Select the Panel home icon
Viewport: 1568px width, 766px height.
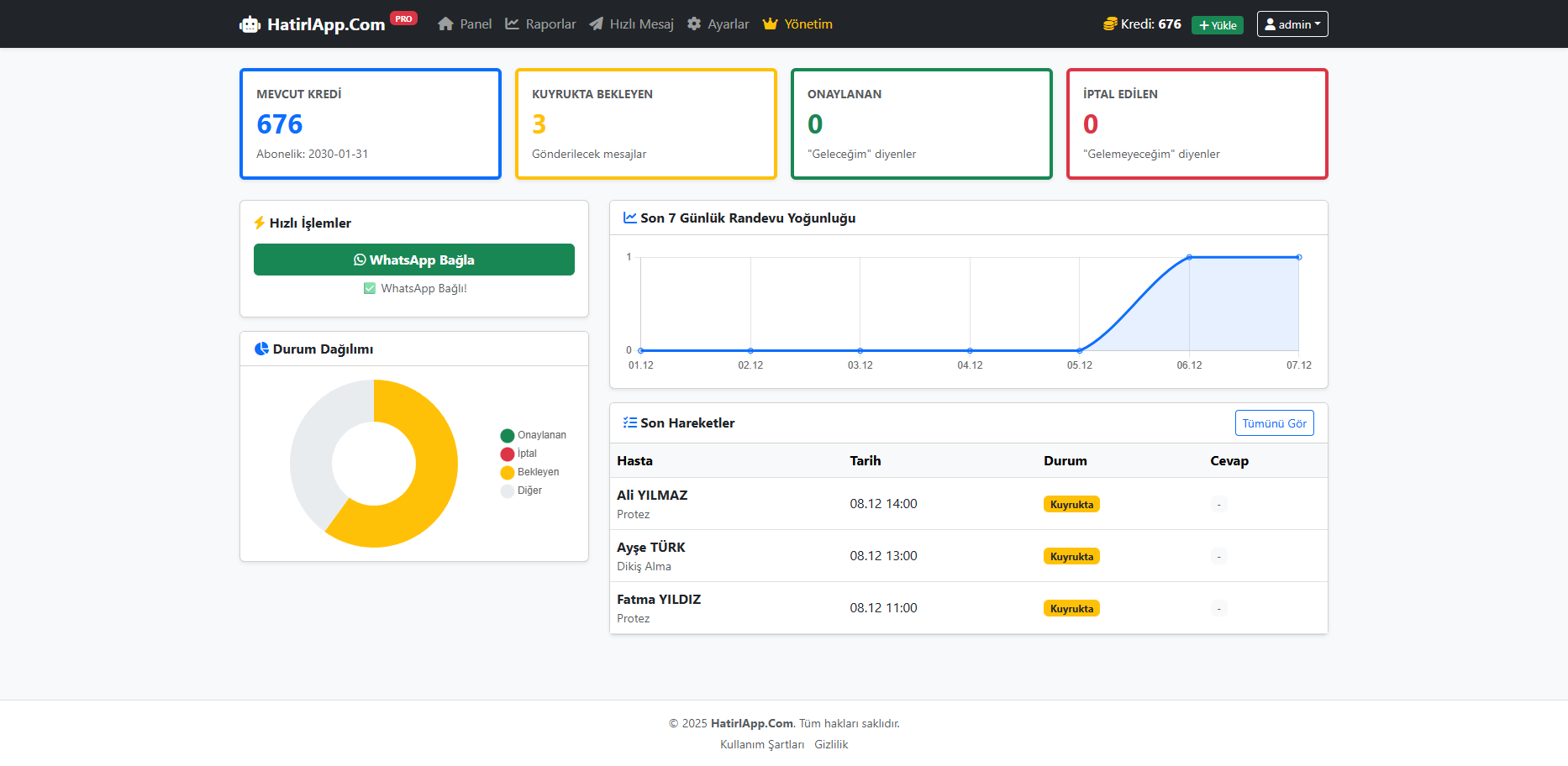[x=446, y=24]
